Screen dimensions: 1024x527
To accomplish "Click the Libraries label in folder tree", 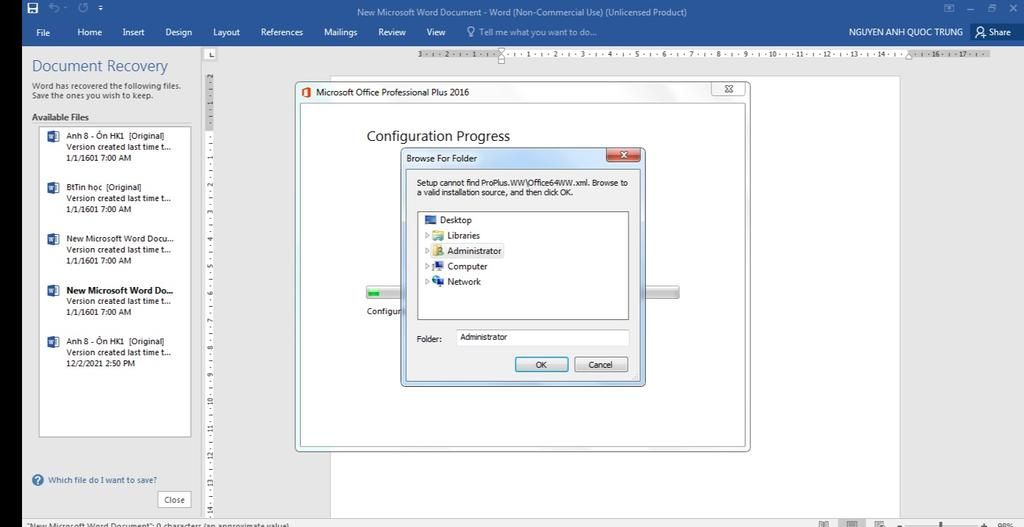I will pos(463,236).
